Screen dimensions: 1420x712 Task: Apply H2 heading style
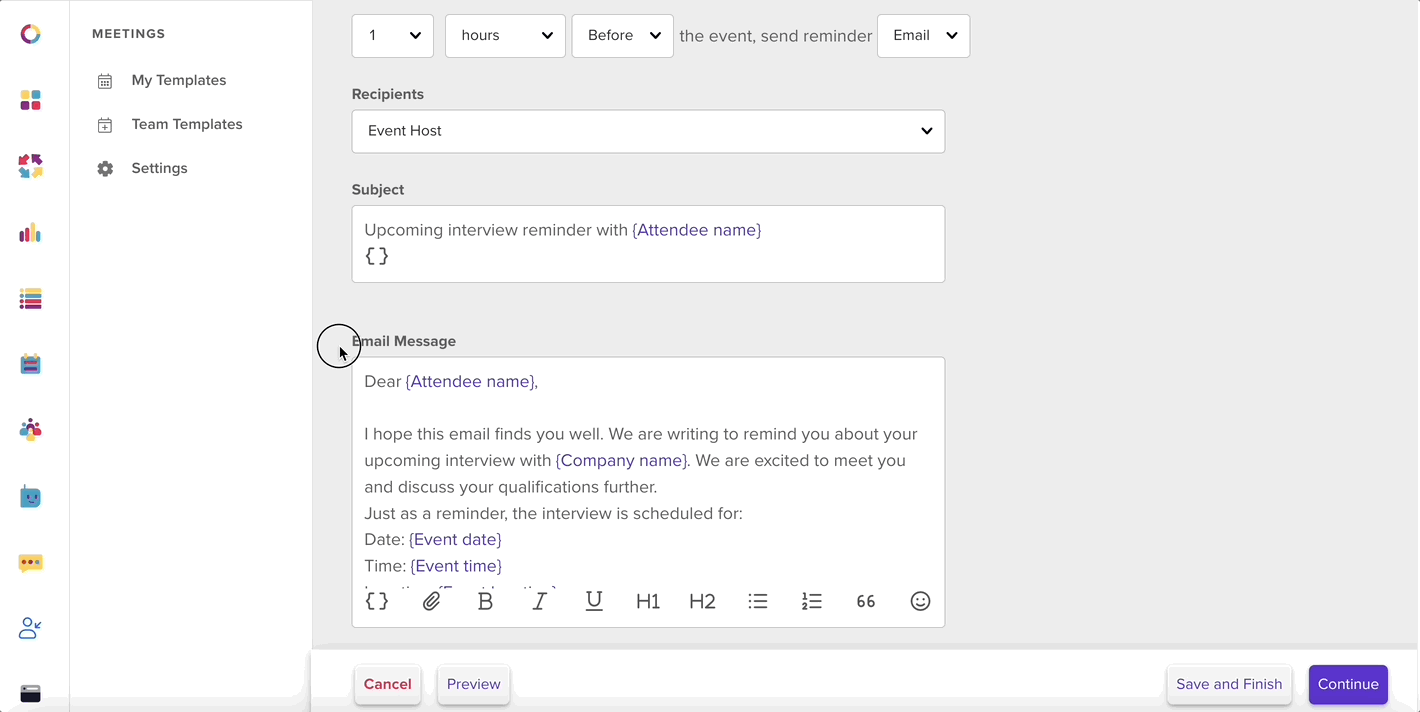coord(703,601)
